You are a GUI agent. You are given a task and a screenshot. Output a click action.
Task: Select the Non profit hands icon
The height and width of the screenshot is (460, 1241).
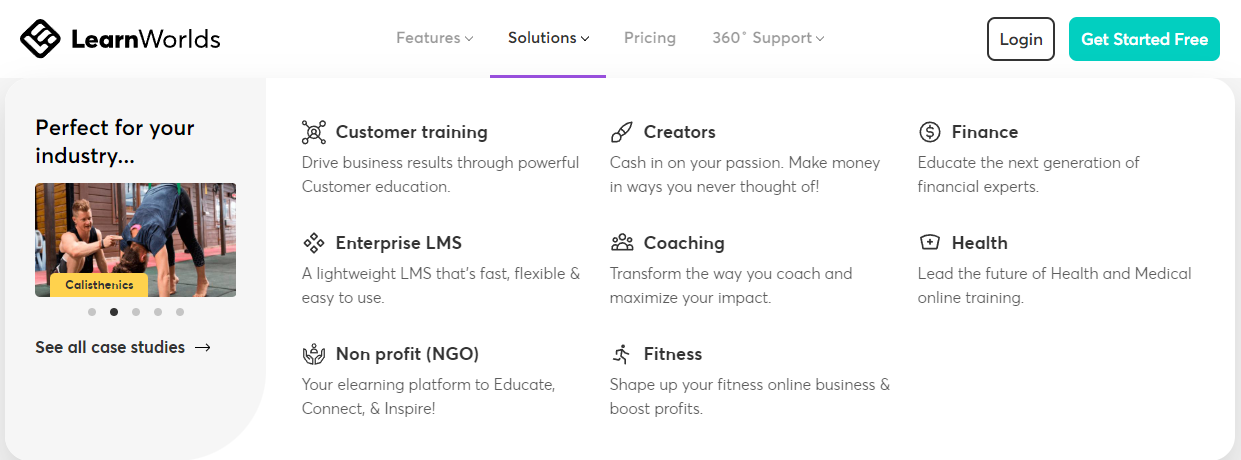click(314, 354)
